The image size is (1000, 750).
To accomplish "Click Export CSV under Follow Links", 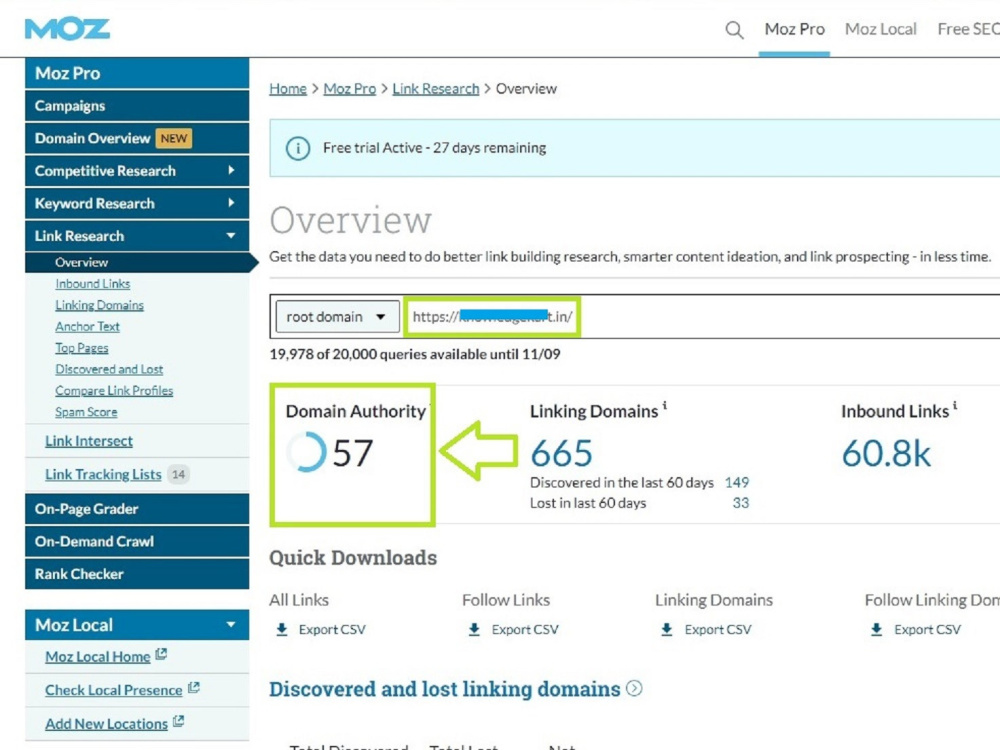I will [525, 629].
